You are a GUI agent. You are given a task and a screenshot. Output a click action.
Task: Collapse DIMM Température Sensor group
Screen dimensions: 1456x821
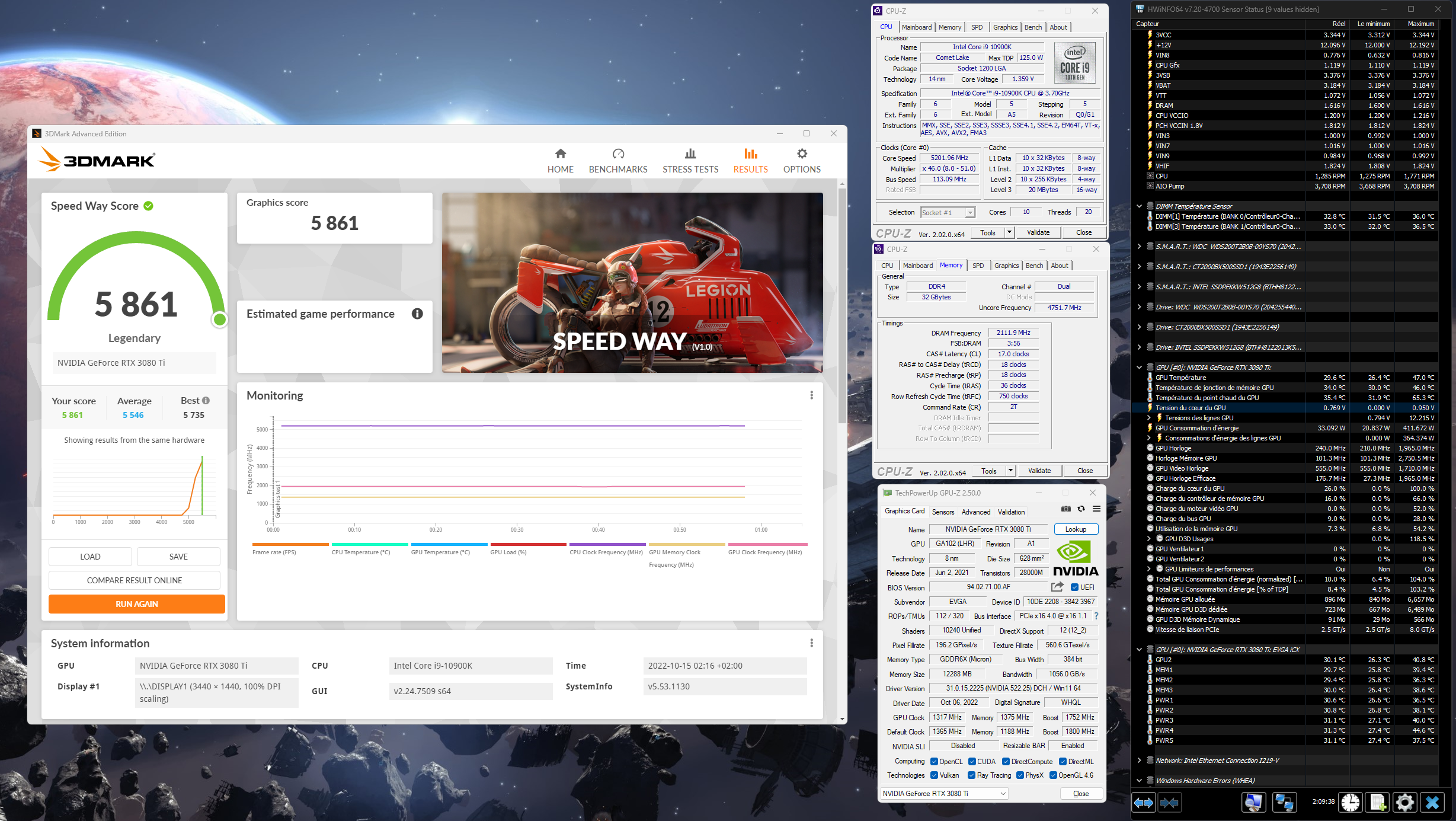[x=1139, y=206]
